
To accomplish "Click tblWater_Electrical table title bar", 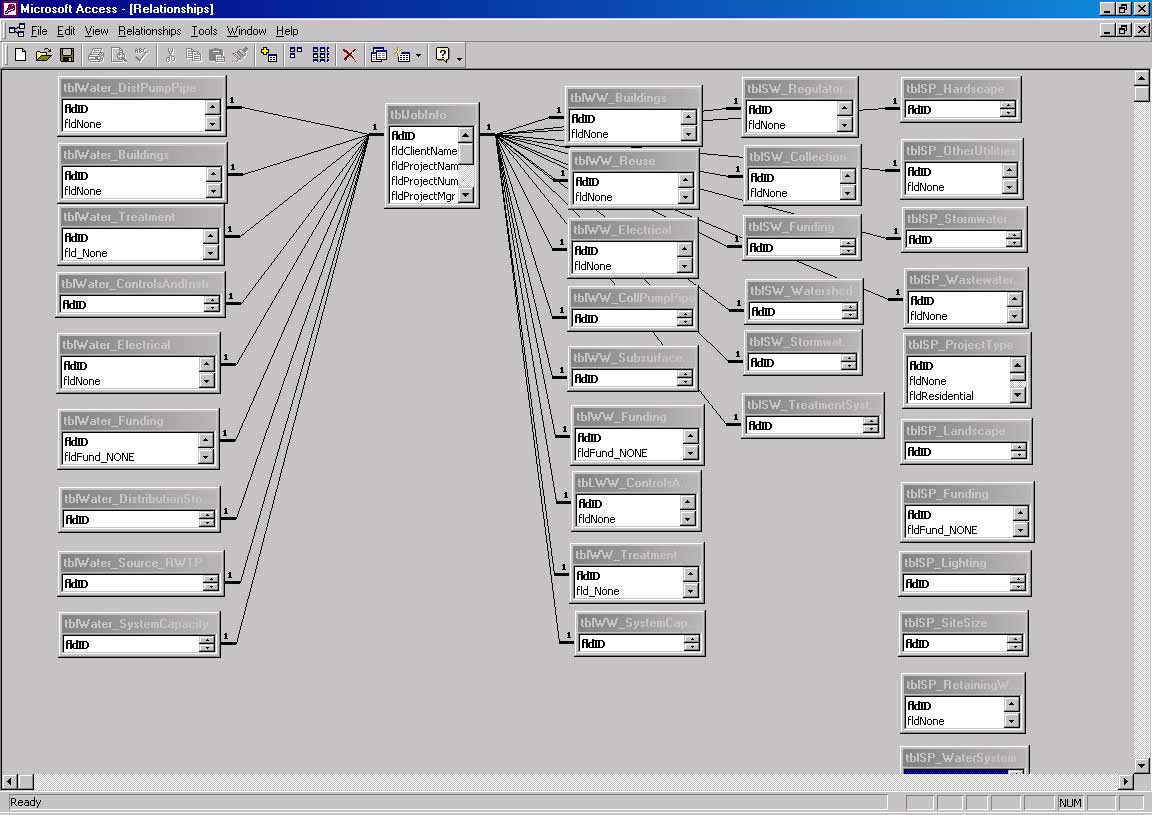I will (x=138, y=345).
